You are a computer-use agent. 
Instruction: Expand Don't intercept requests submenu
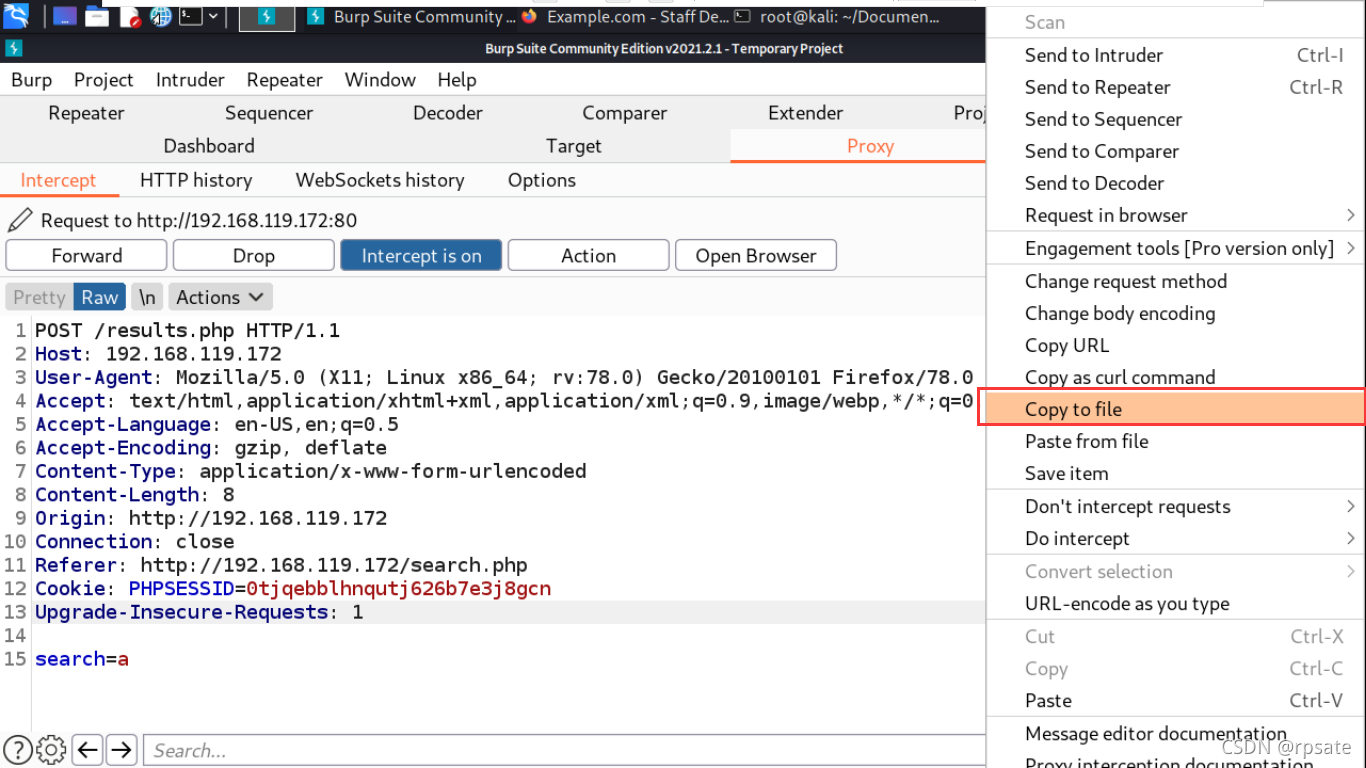(1176, 506)
